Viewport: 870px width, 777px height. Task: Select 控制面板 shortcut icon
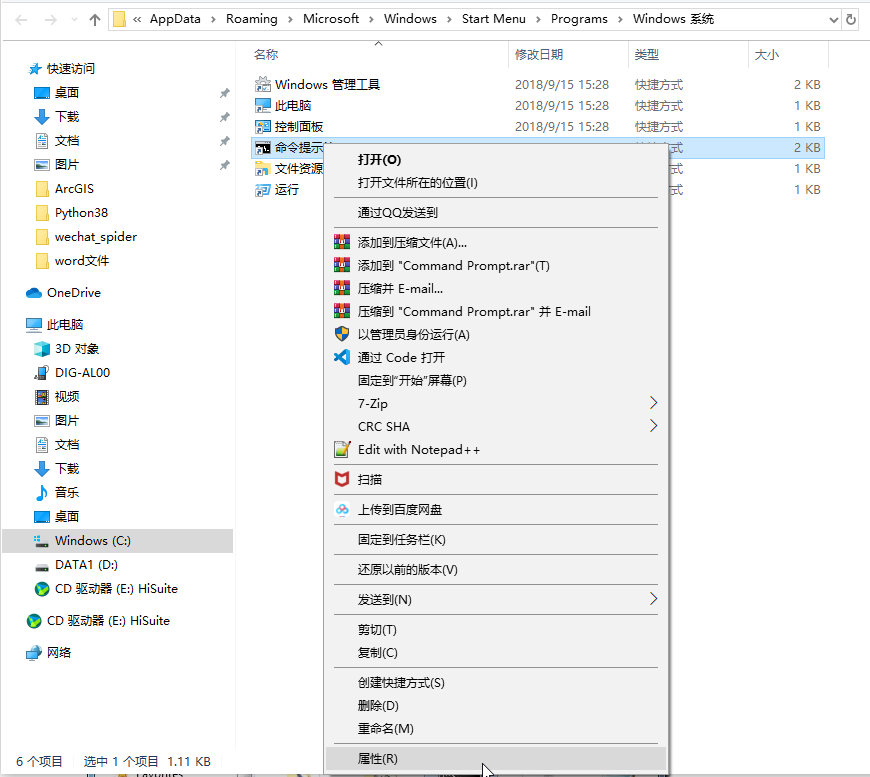(262, 127)
